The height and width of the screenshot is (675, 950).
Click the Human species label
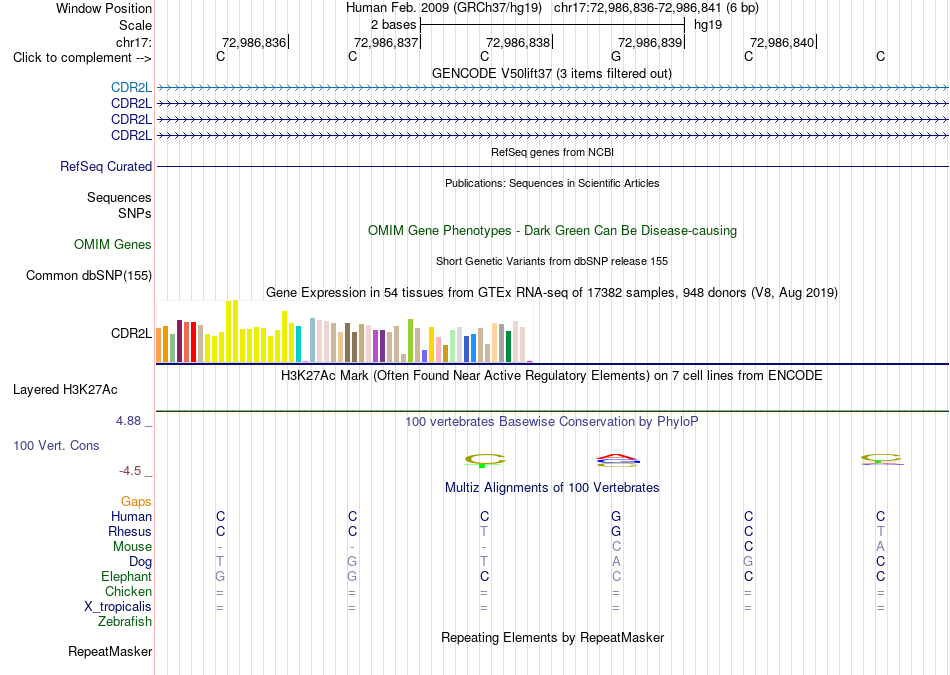coord(131,516)
